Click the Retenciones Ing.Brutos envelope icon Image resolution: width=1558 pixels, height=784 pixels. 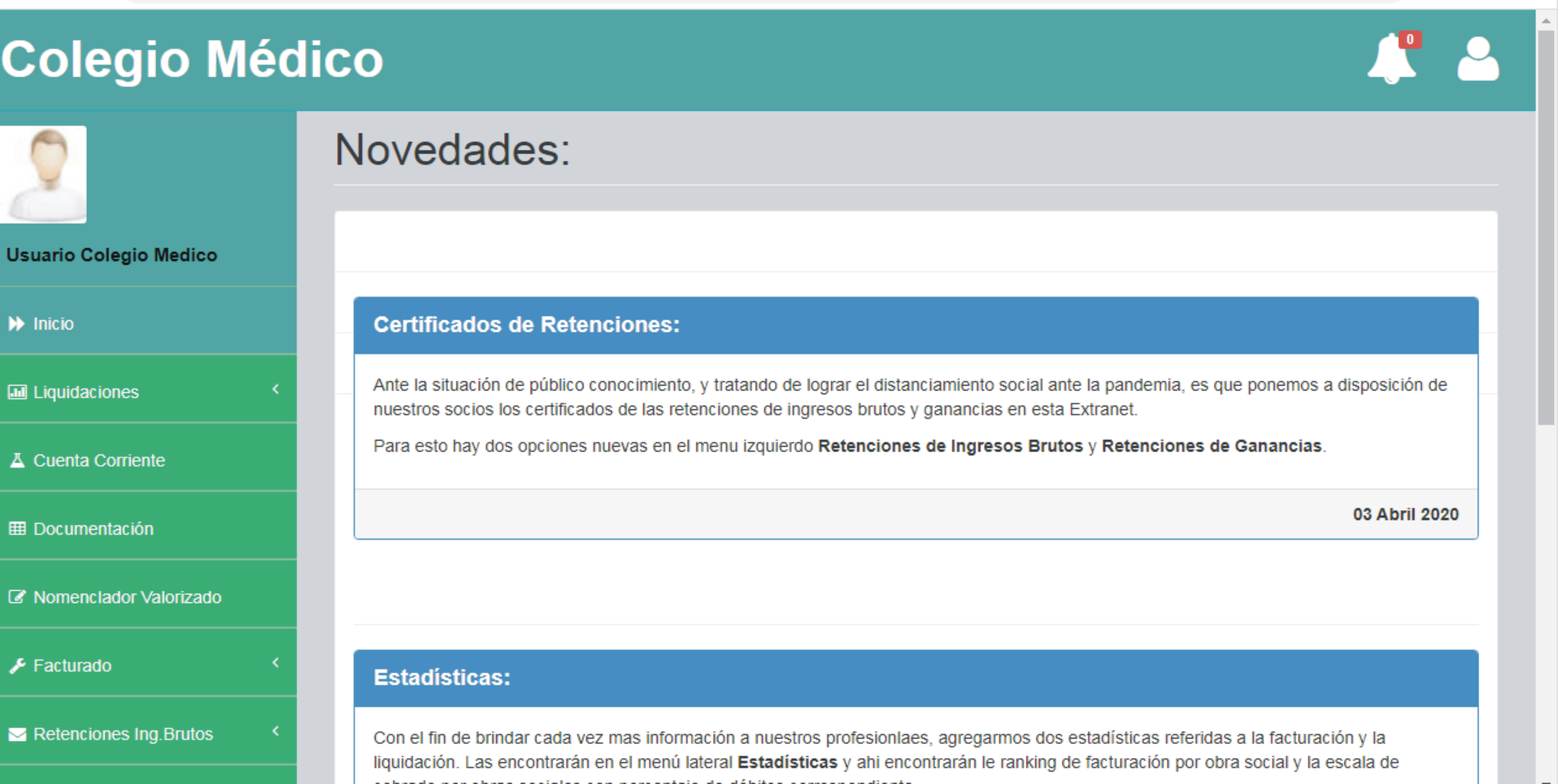[17, 734]
